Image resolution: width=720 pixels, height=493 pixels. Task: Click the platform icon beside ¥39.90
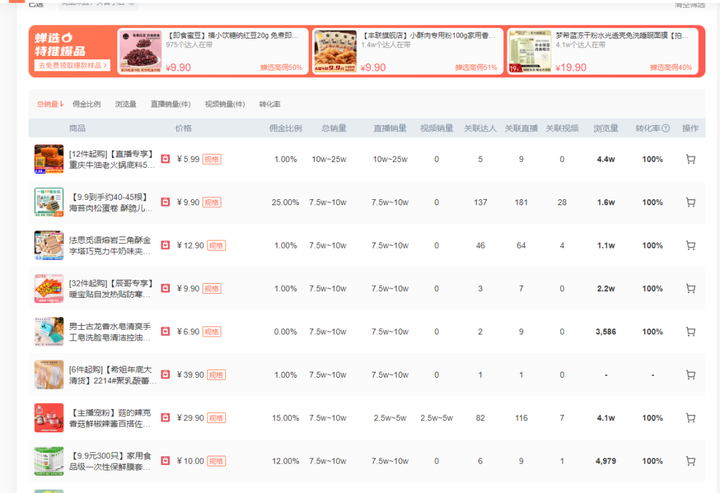click(165, 375)
